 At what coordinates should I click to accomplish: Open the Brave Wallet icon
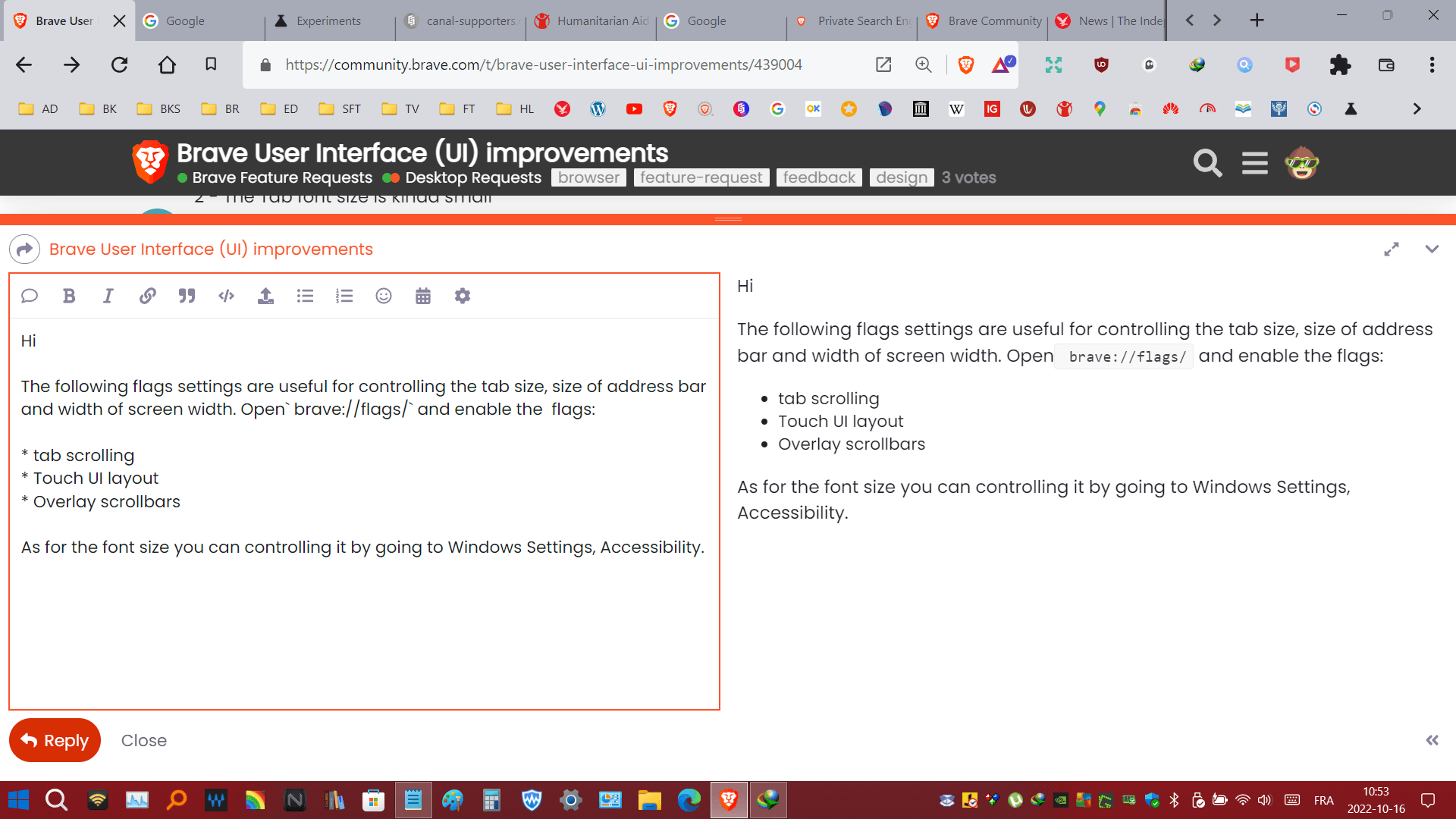point(1386,64)
